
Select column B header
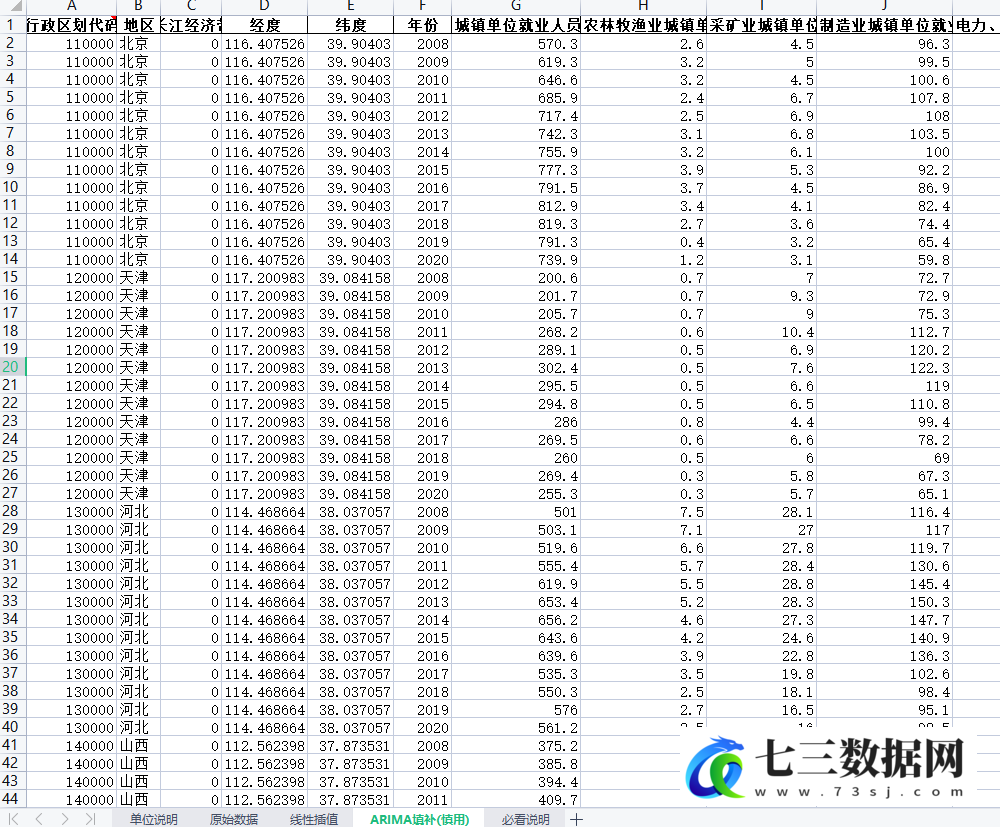pyautogui.click(x=138, y=6)
